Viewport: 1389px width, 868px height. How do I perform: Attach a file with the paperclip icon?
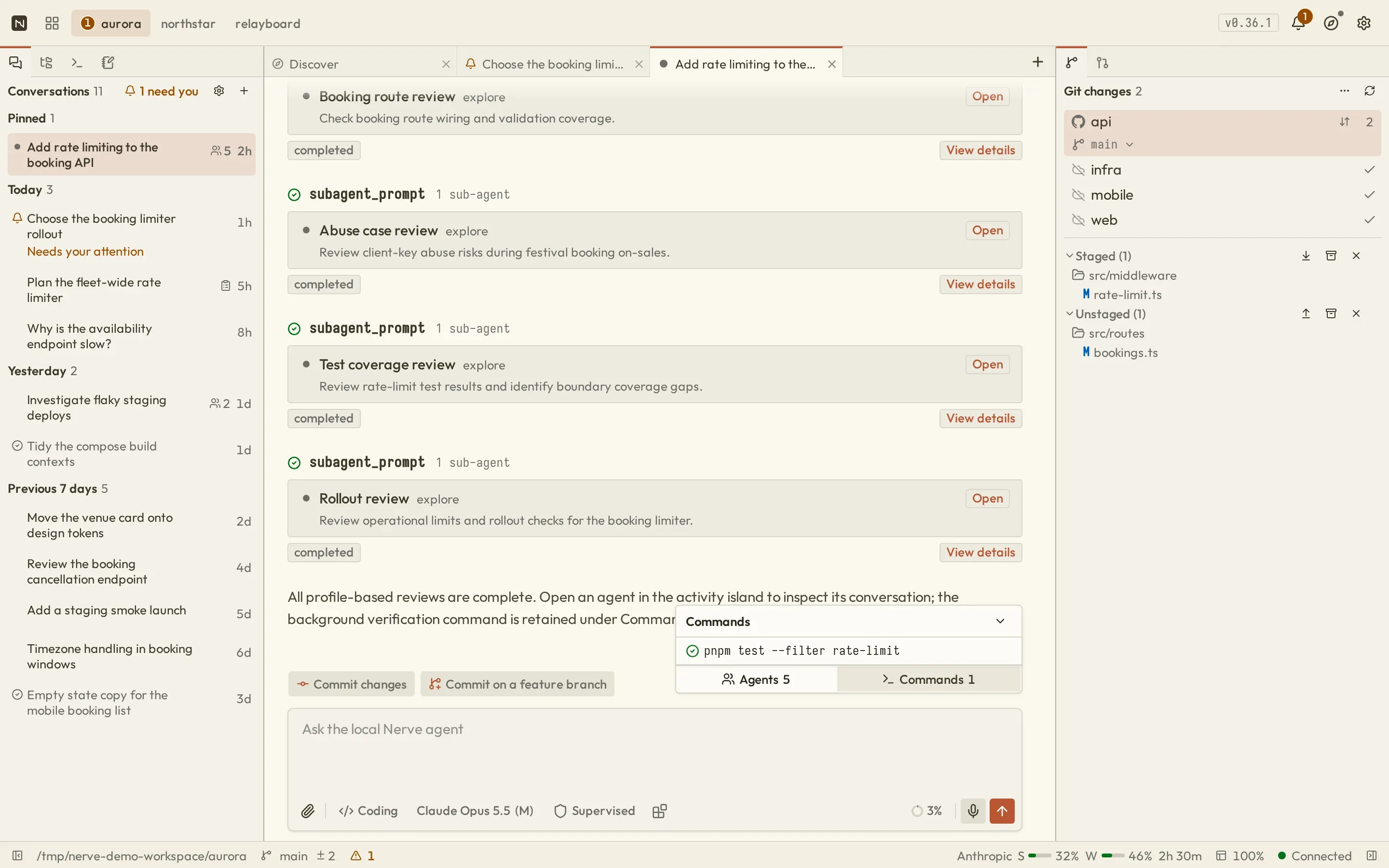point(308,811)
